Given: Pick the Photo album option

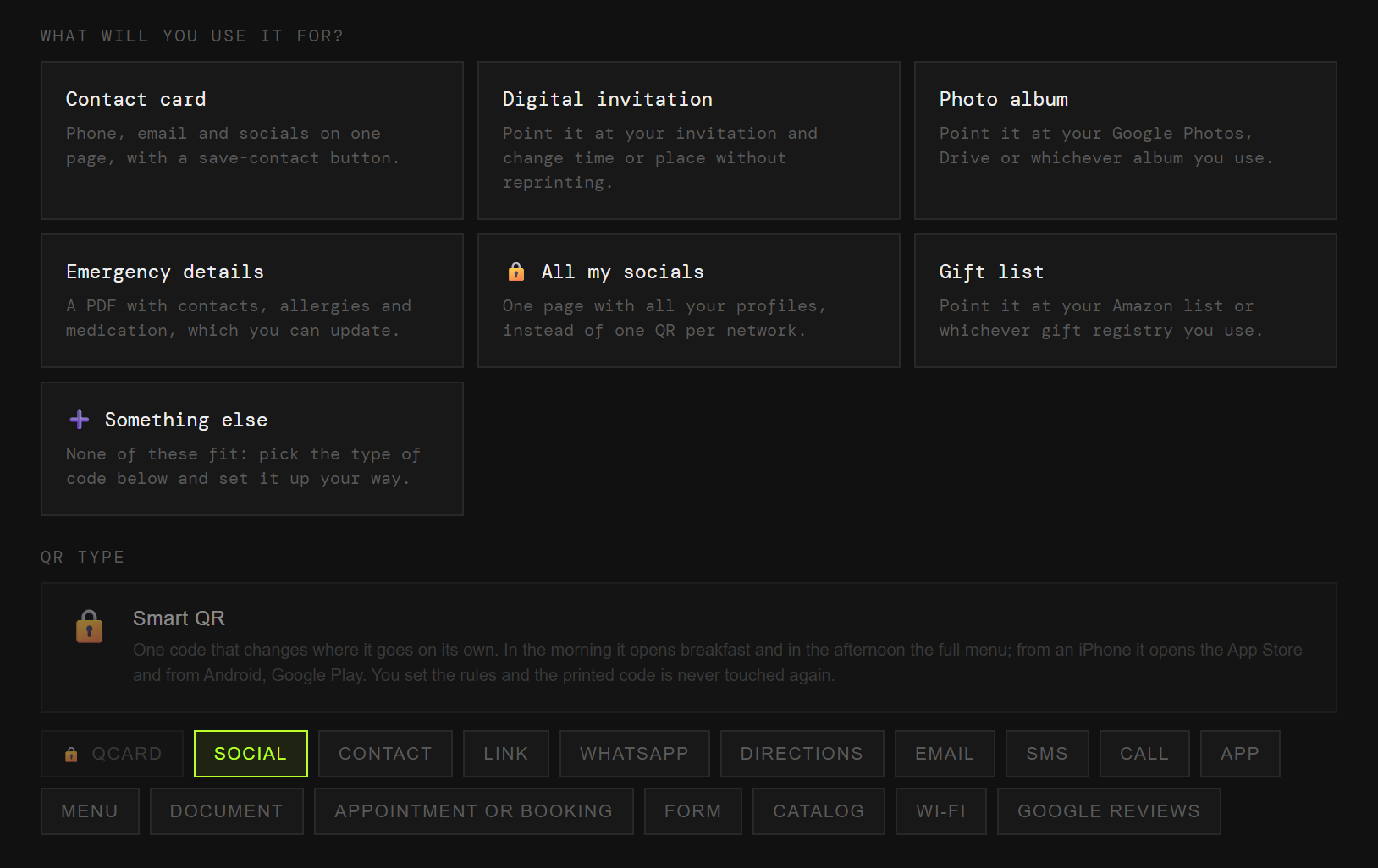Looking at the screenshot, I should (1126, 140).
